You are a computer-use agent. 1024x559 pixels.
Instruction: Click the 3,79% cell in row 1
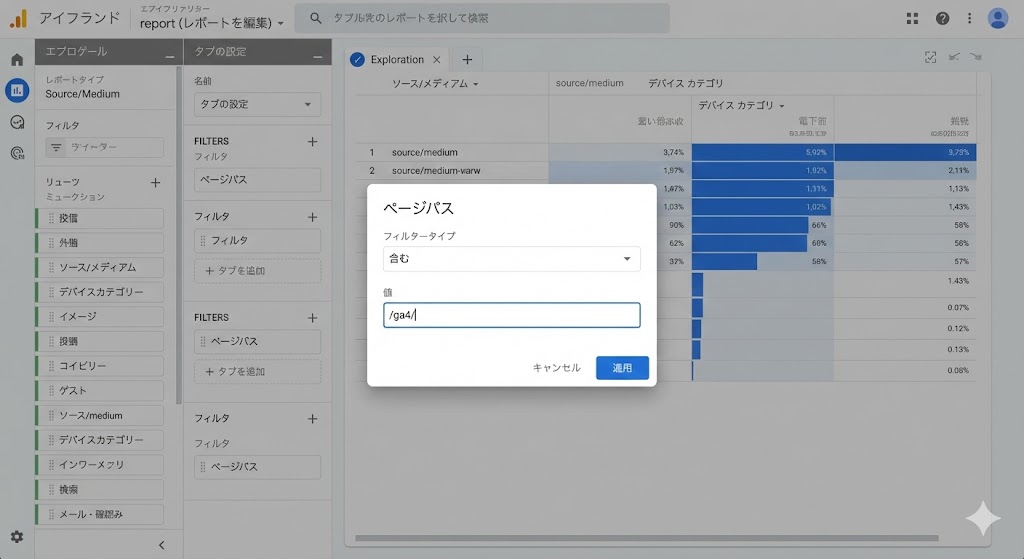tap(905, 152)
